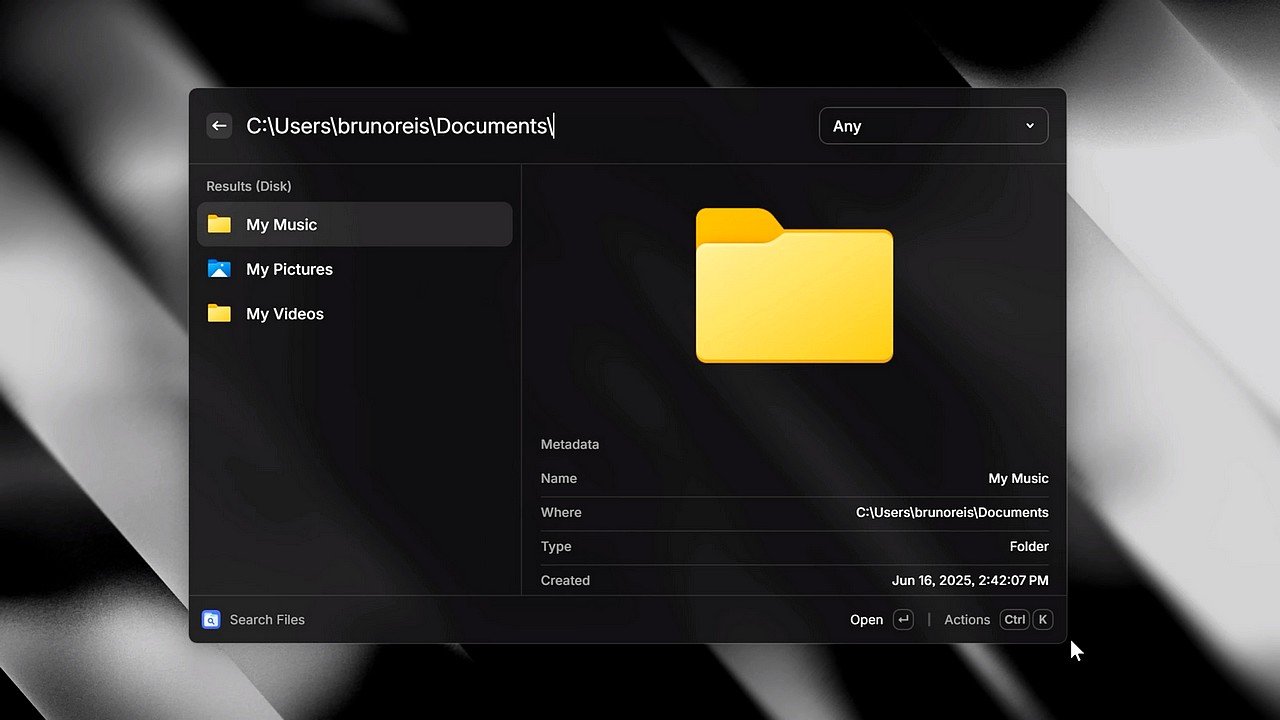The height and width of the screenshot is (720, 1280).
Task: Click the My Music folder icon
Action: [x=219, y=224]
